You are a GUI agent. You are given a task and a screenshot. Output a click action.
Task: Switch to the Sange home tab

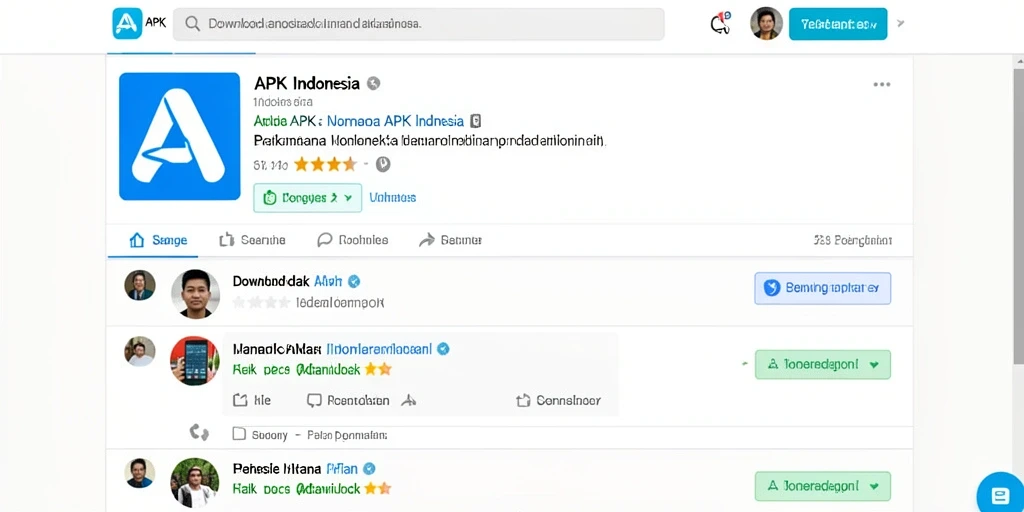[159, 240]
